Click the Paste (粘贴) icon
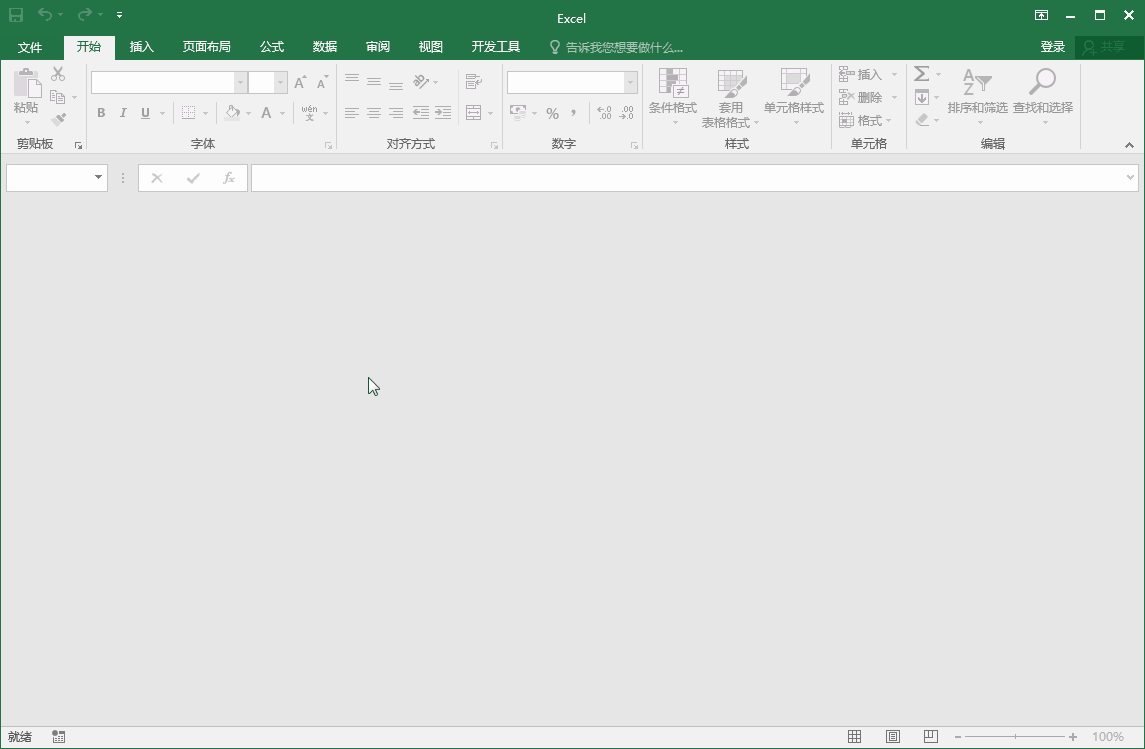 click(x=25, y=90)
